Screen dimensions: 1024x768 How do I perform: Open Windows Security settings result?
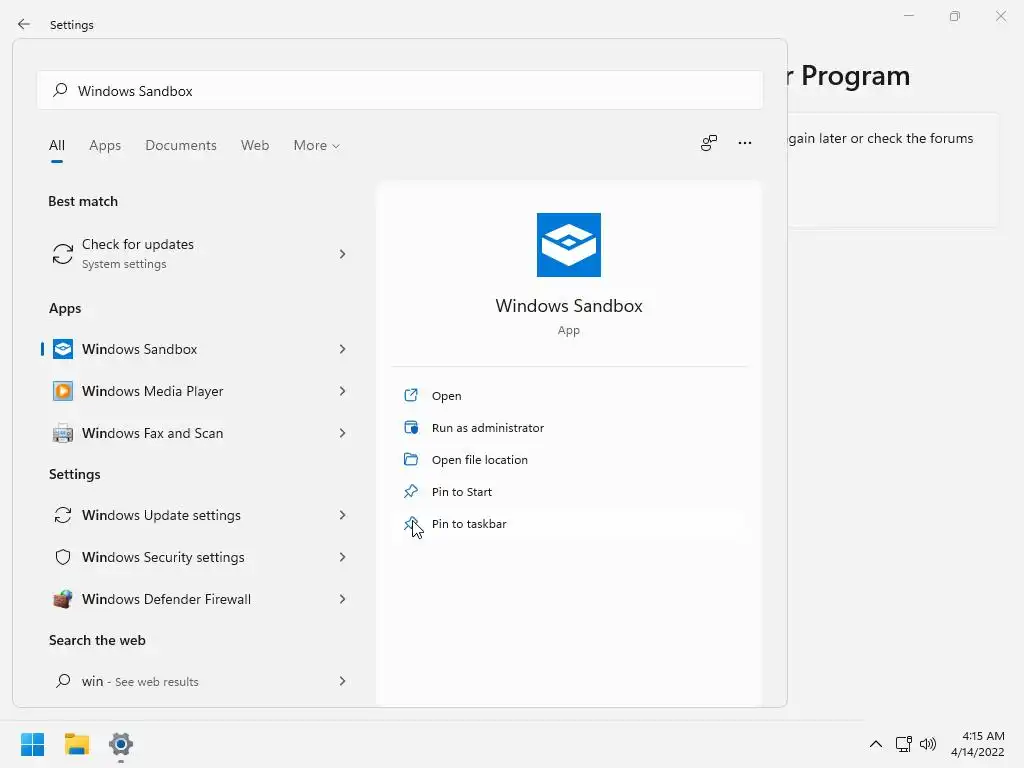[199, 557]
